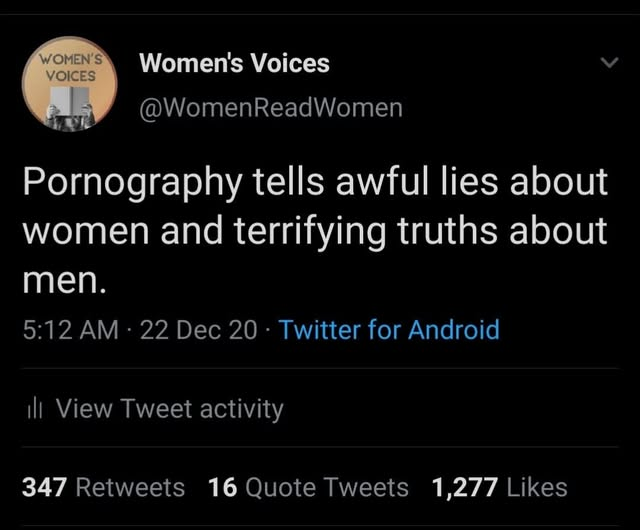The image size is (640, 530).
Task: Open the @WomenReadWomen handle
Action: pyautogui.click(x=271, y=107)
